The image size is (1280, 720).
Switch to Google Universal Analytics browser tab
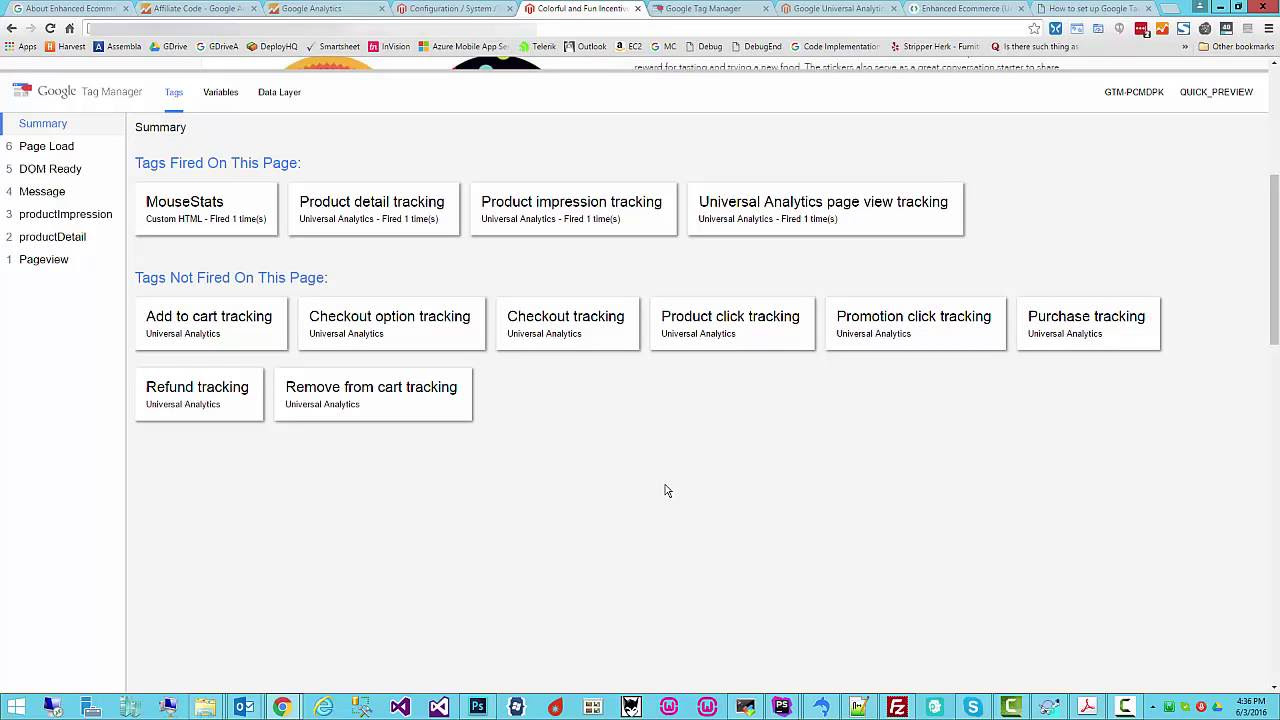838,8
